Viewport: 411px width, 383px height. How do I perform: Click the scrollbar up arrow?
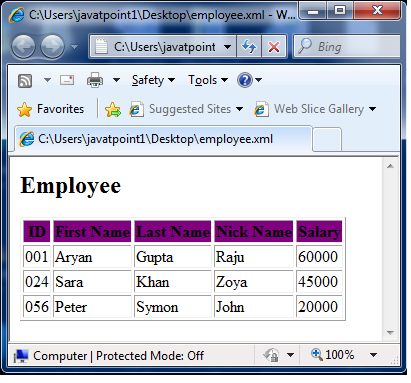tap(390, 166)
